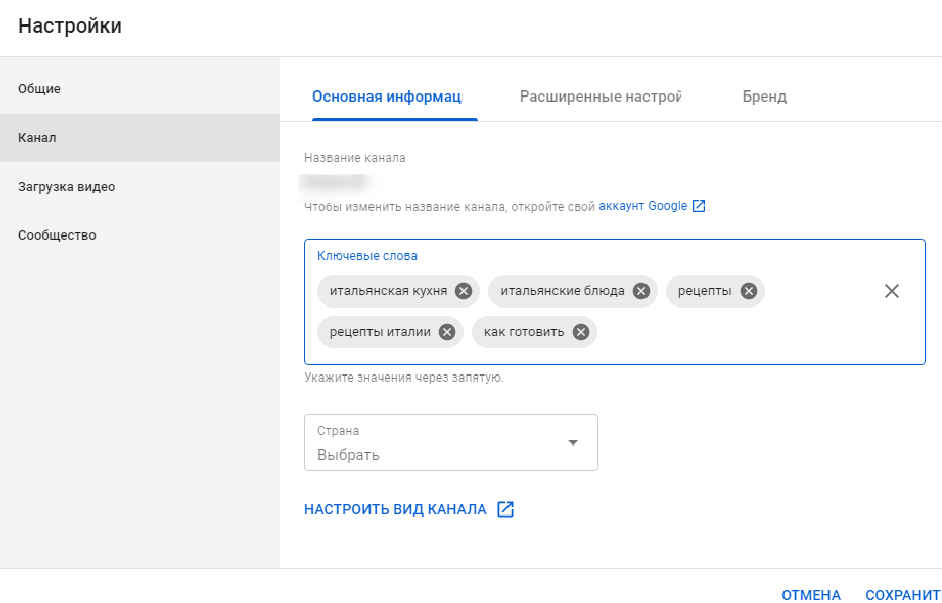Click external link icon next to аккаунт Google
The width and height of the screenshot is (942, 603).
(x=699, y=206)
